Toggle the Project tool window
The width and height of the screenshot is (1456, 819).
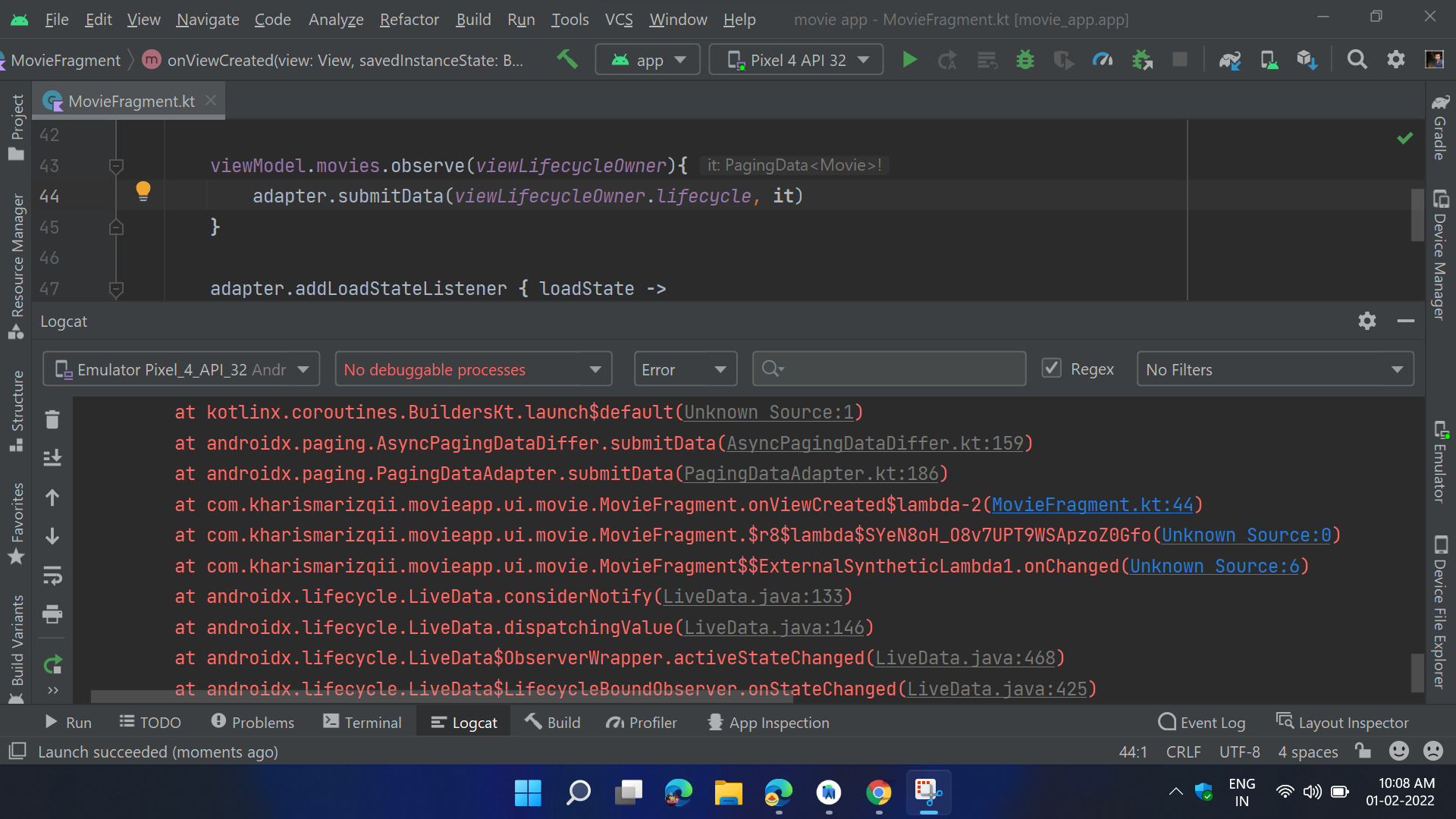tap(16, 127)
